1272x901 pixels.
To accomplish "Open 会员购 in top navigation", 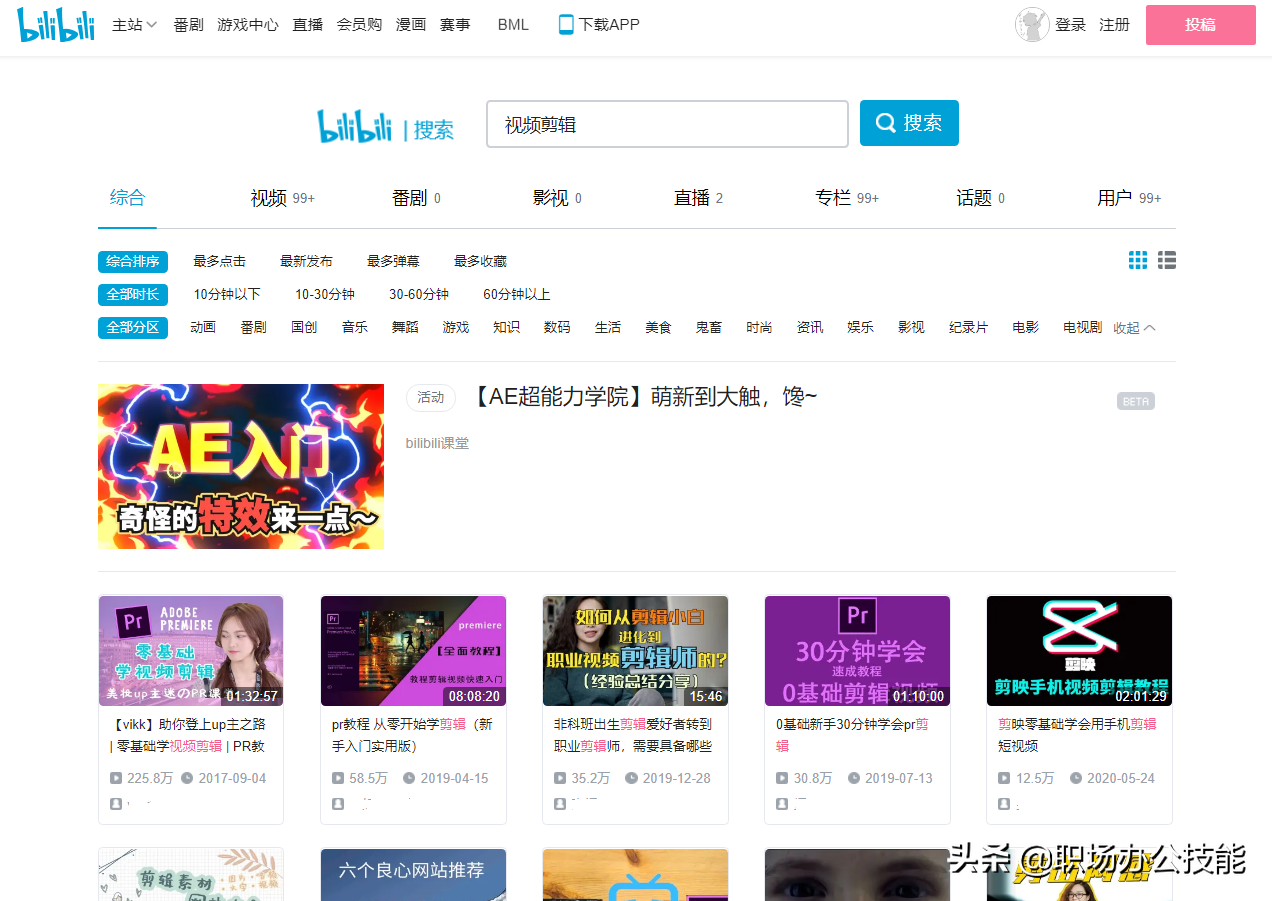I will (x=359, y=25).
